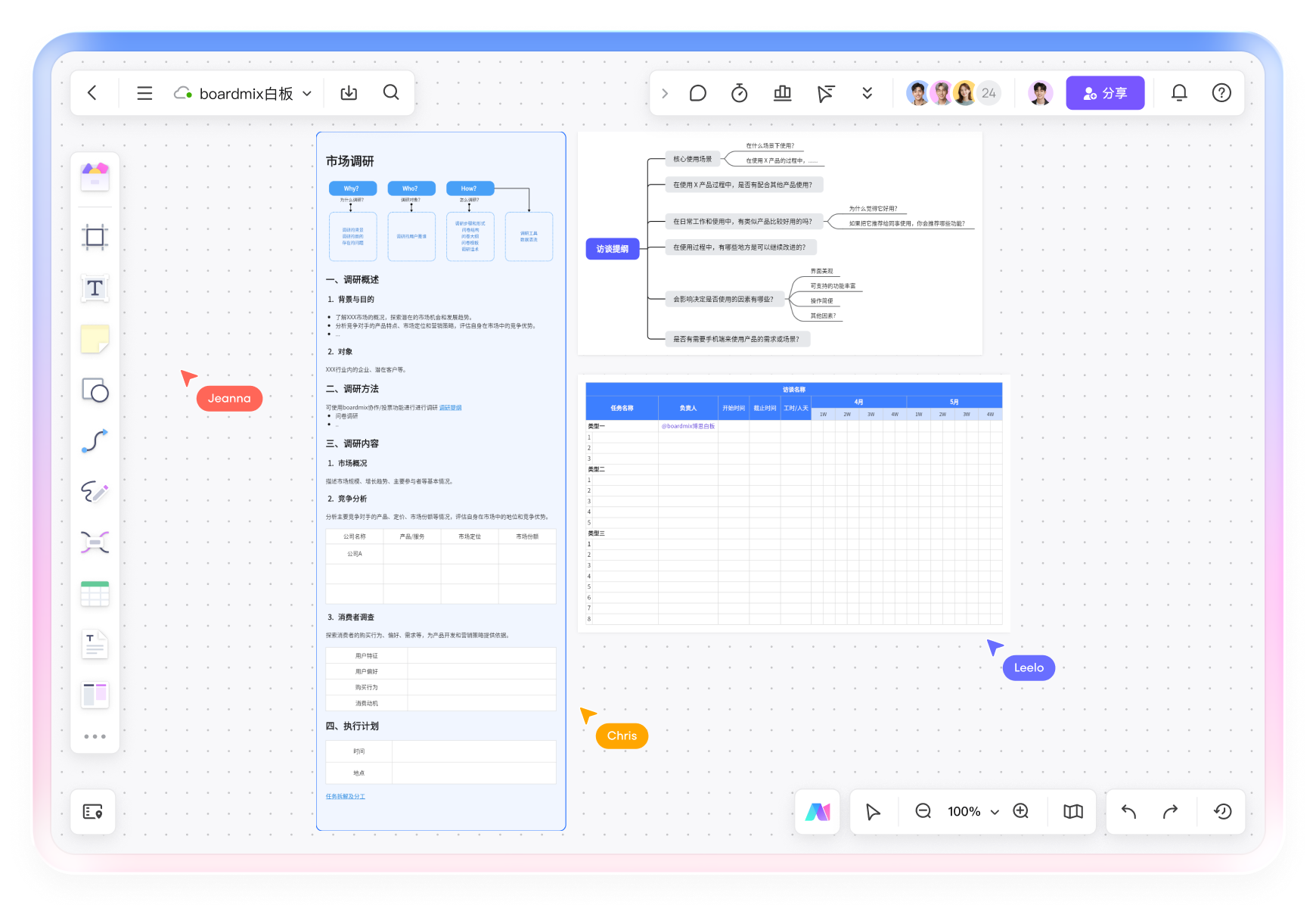The image size is (1316, 905).
Task: Choose the connector line tool
Action: (x=95, y=441)
